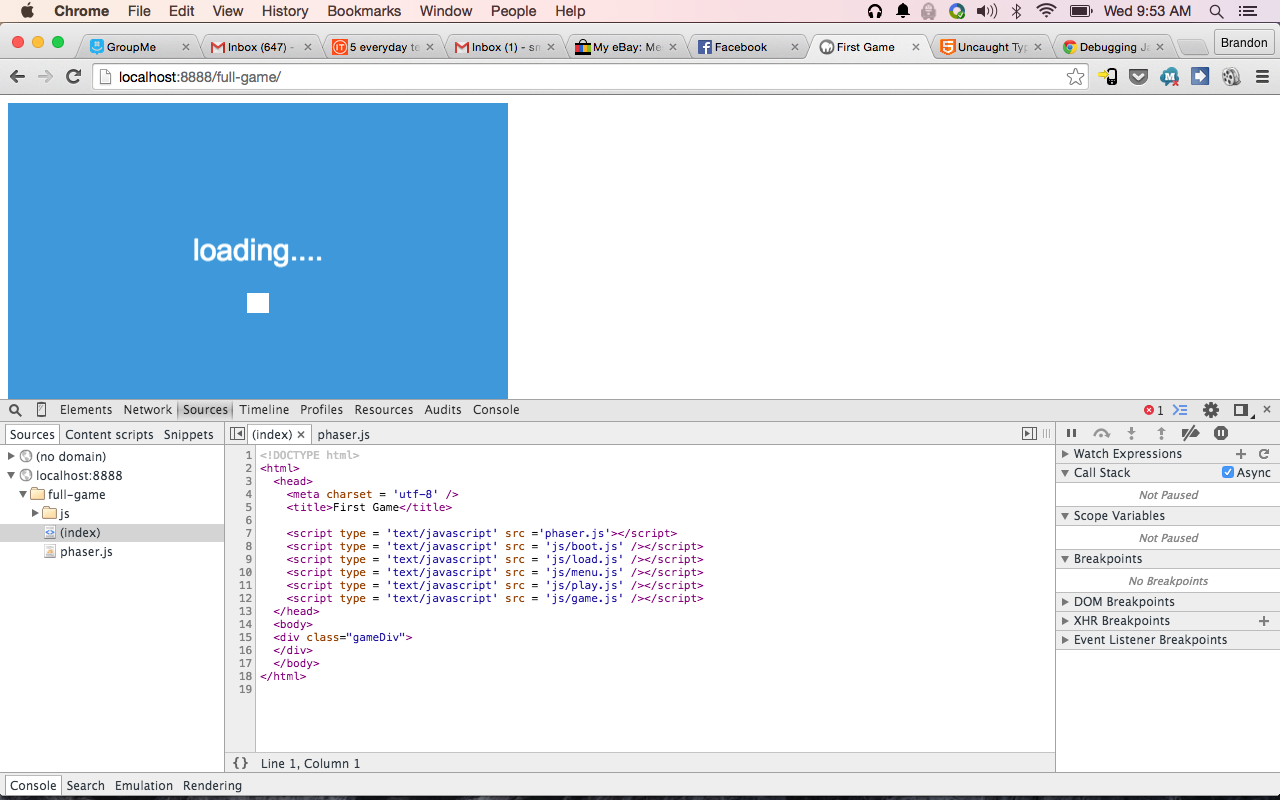Select Content scripts navigator tab
Viewport: 1280px width, 800px height.
click(110, 435)
